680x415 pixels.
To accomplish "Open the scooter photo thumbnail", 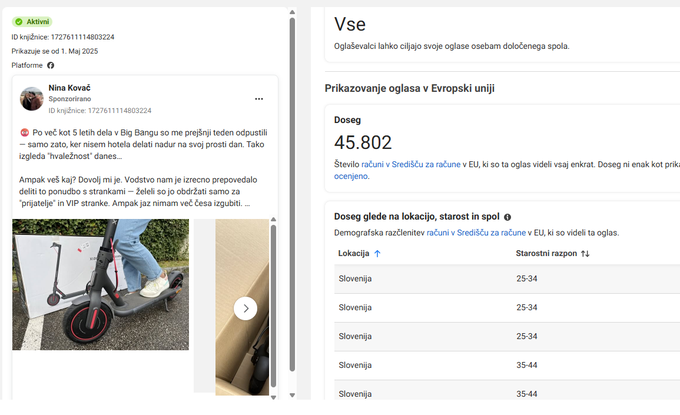I will pos(101,284).
